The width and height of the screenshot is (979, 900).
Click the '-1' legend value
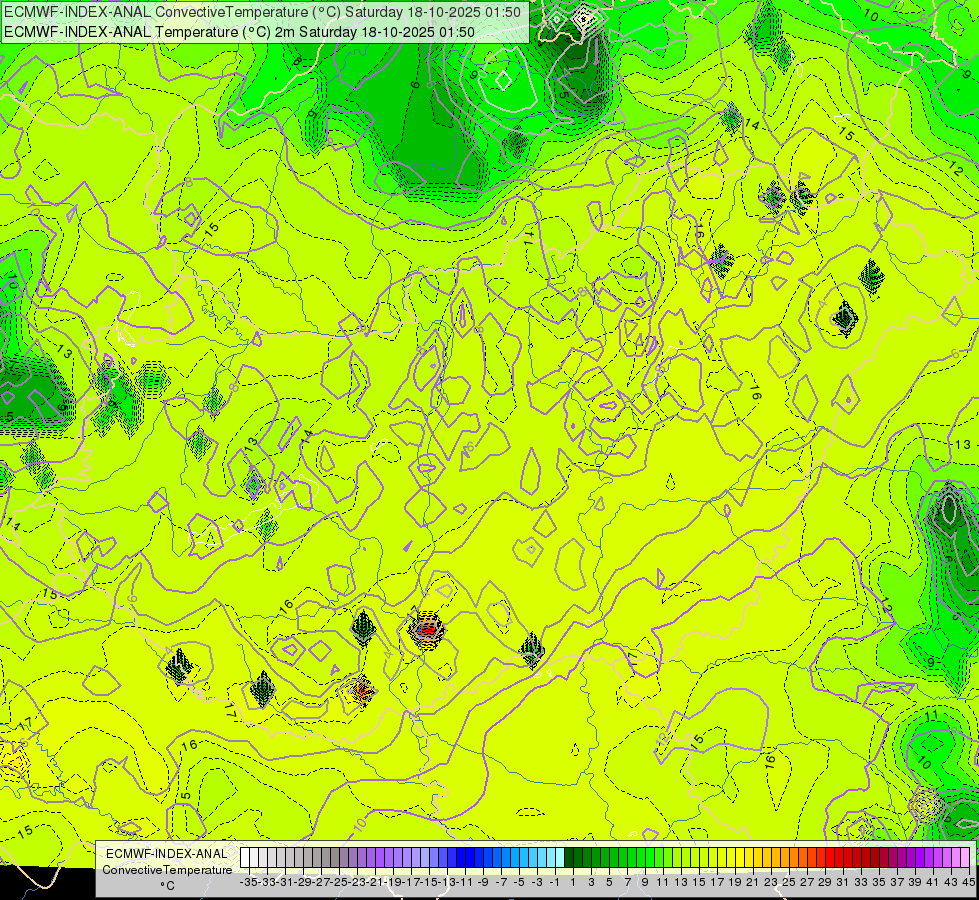coord(556,882)
